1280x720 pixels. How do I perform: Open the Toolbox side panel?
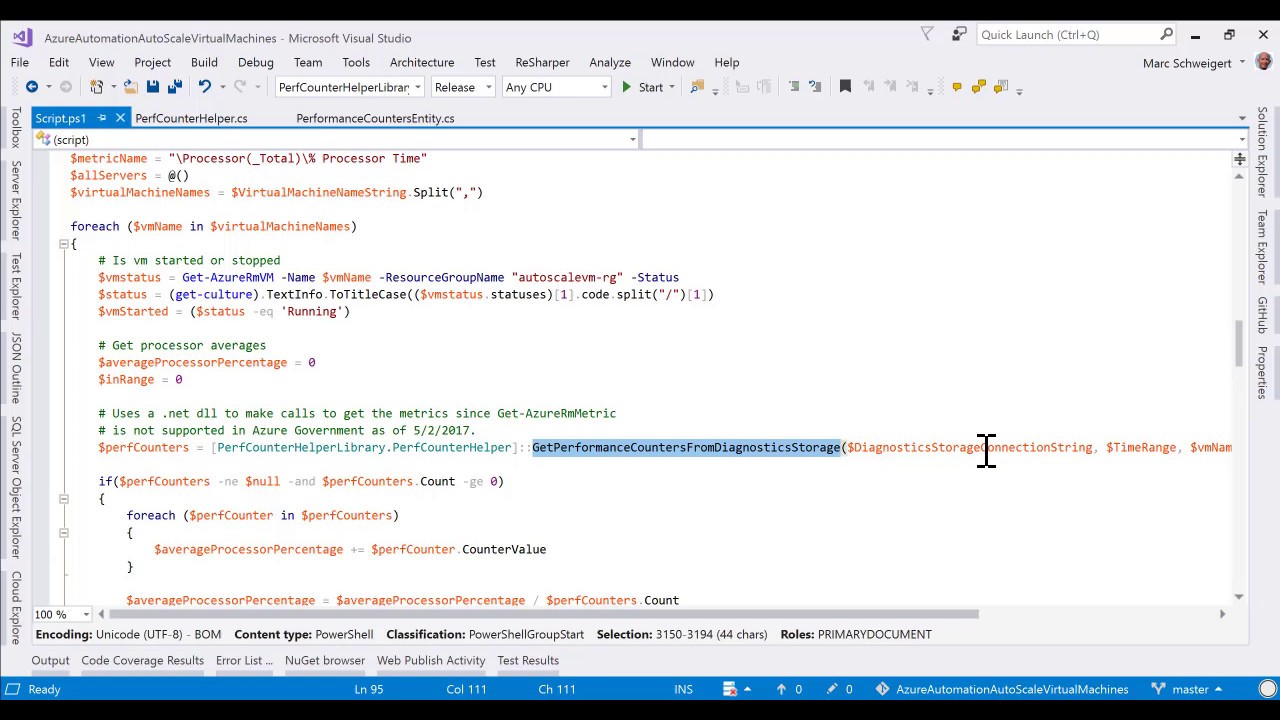coord(16,128)
